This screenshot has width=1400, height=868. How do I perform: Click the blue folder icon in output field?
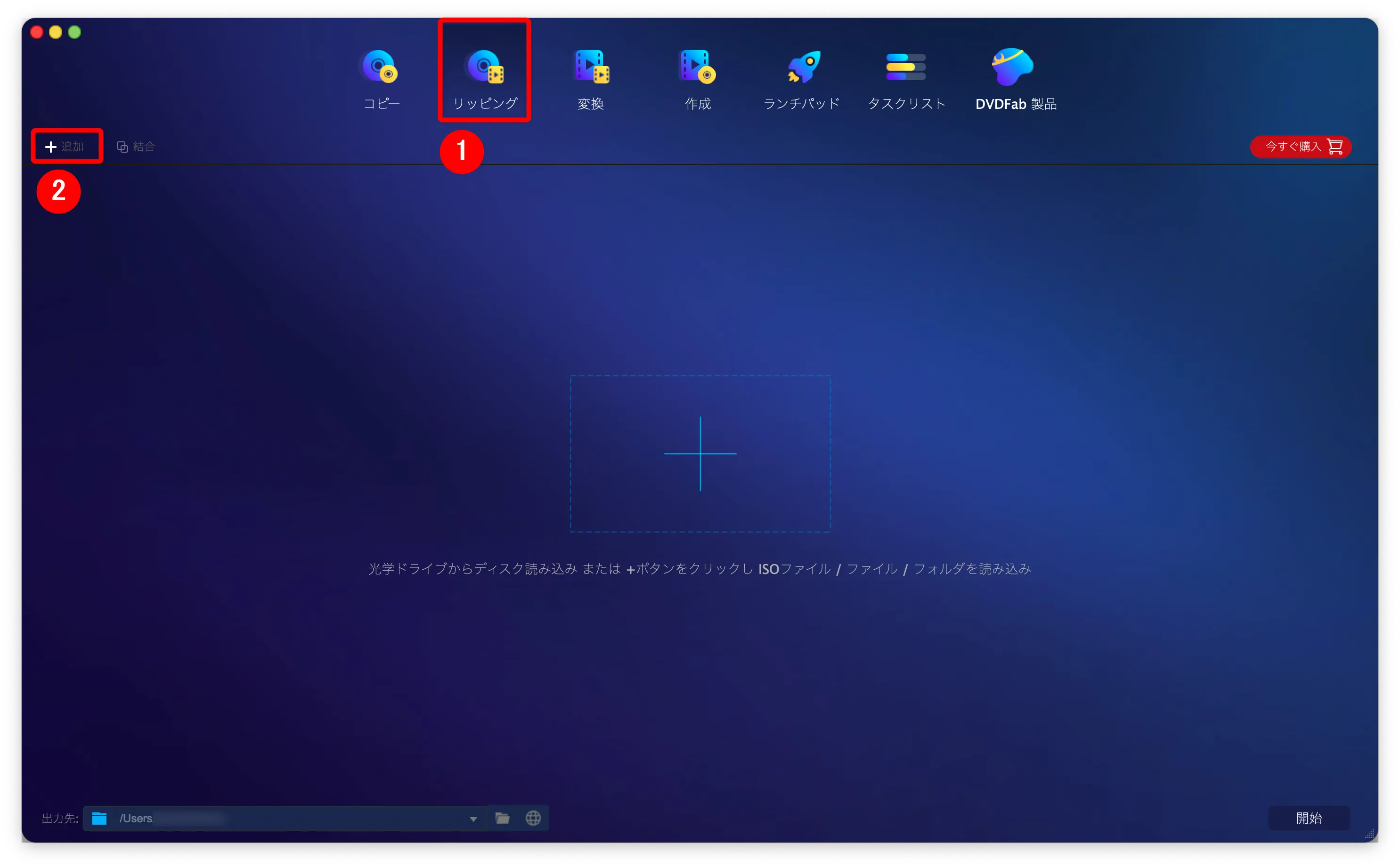tap(99, 819)
